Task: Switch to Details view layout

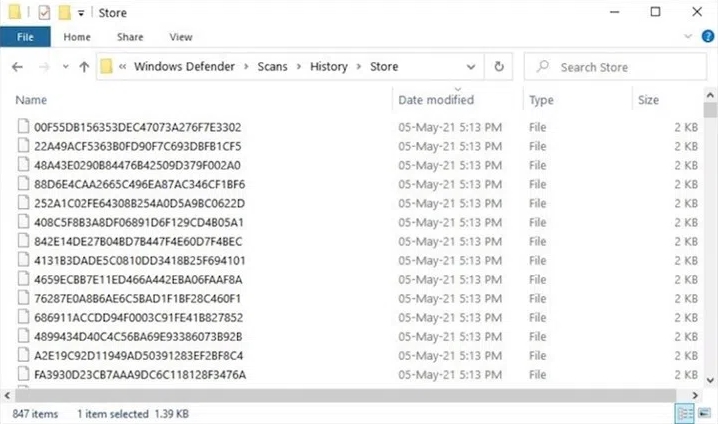Action: [685, 413]
